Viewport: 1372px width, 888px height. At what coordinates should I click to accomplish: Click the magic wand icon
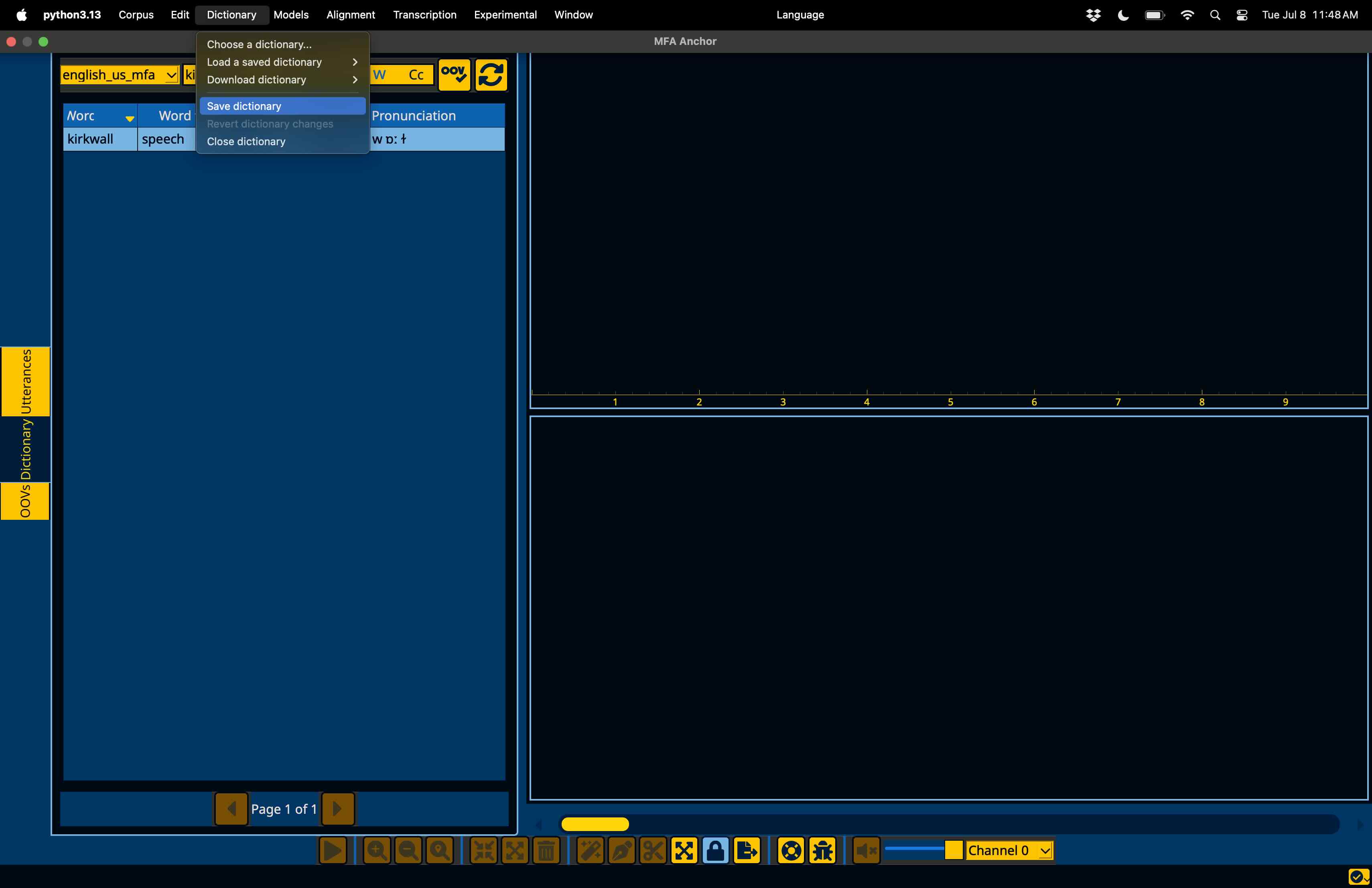pos(590,851)
